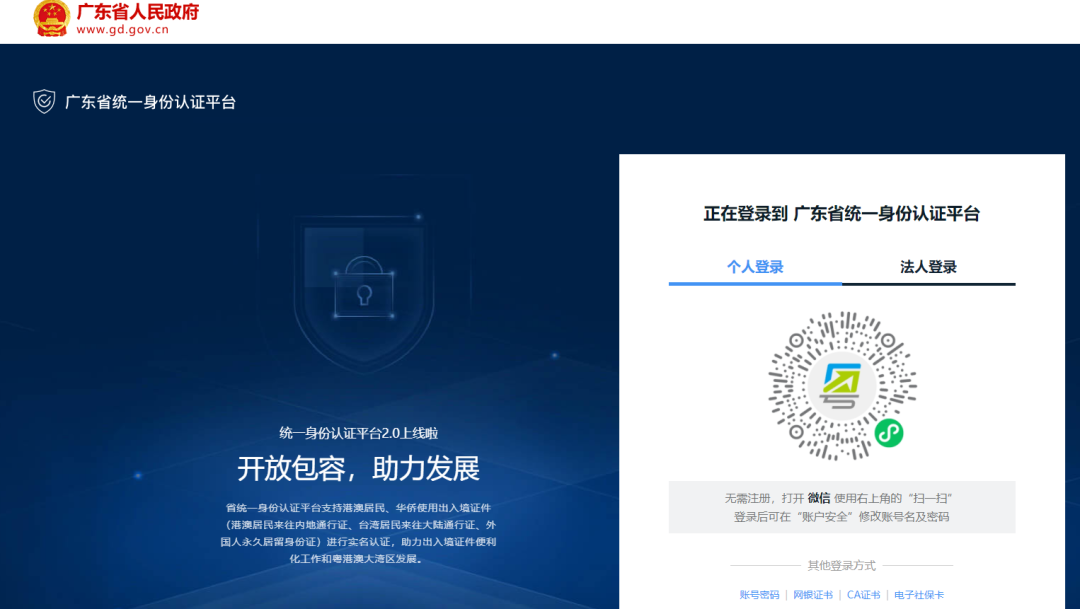Click the 粤 logo in QR code center

(842, 383)
